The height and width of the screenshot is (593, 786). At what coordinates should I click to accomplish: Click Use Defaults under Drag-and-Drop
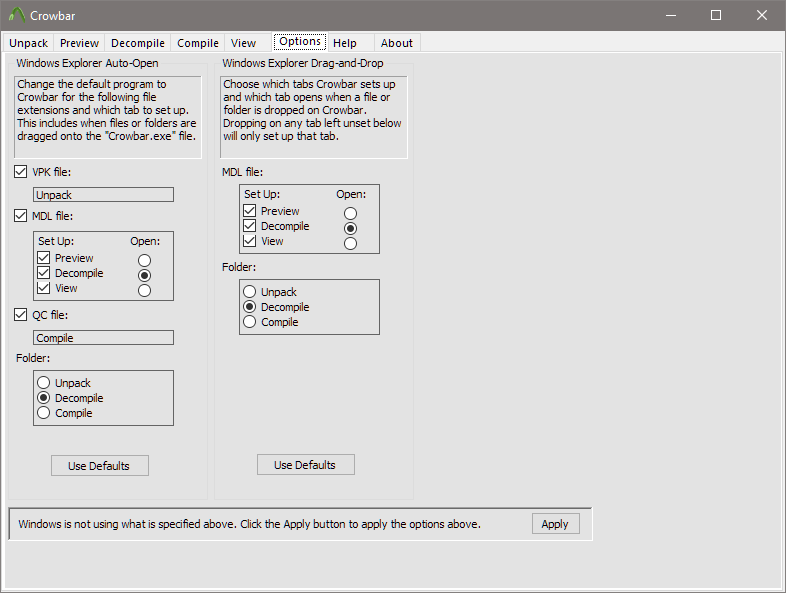306,465
